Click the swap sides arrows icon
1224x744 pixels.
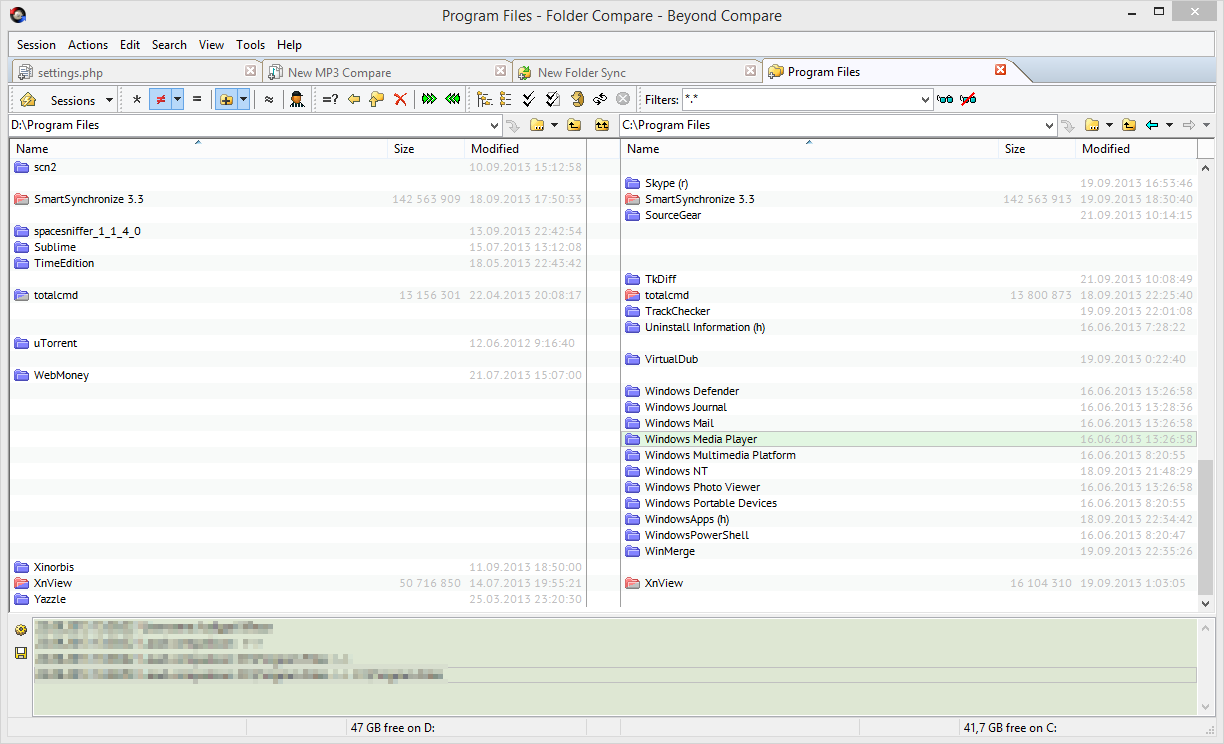pyautogui.click(x=600, y=100)
